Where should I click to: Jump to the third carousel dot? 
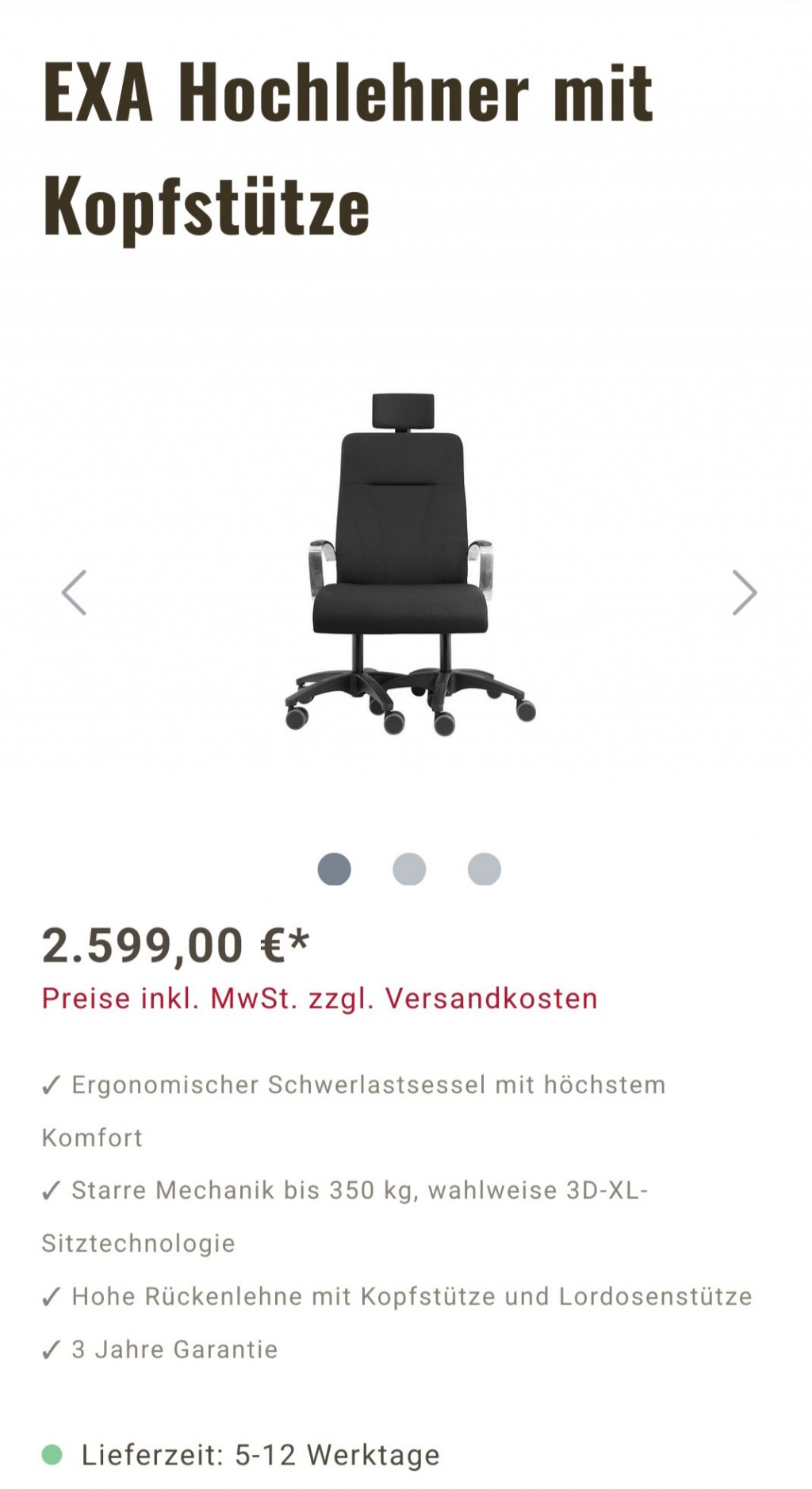pyautogui.click(x=485, y=869)
